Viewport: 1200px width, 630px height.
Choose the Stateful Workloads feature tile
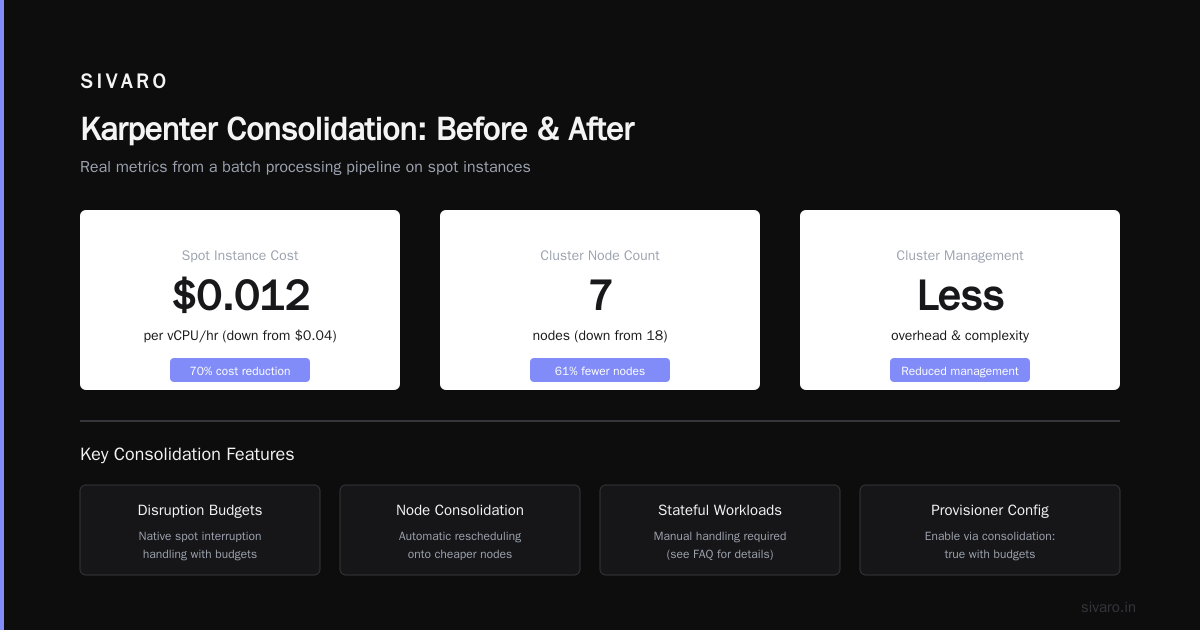coord(720,530)
